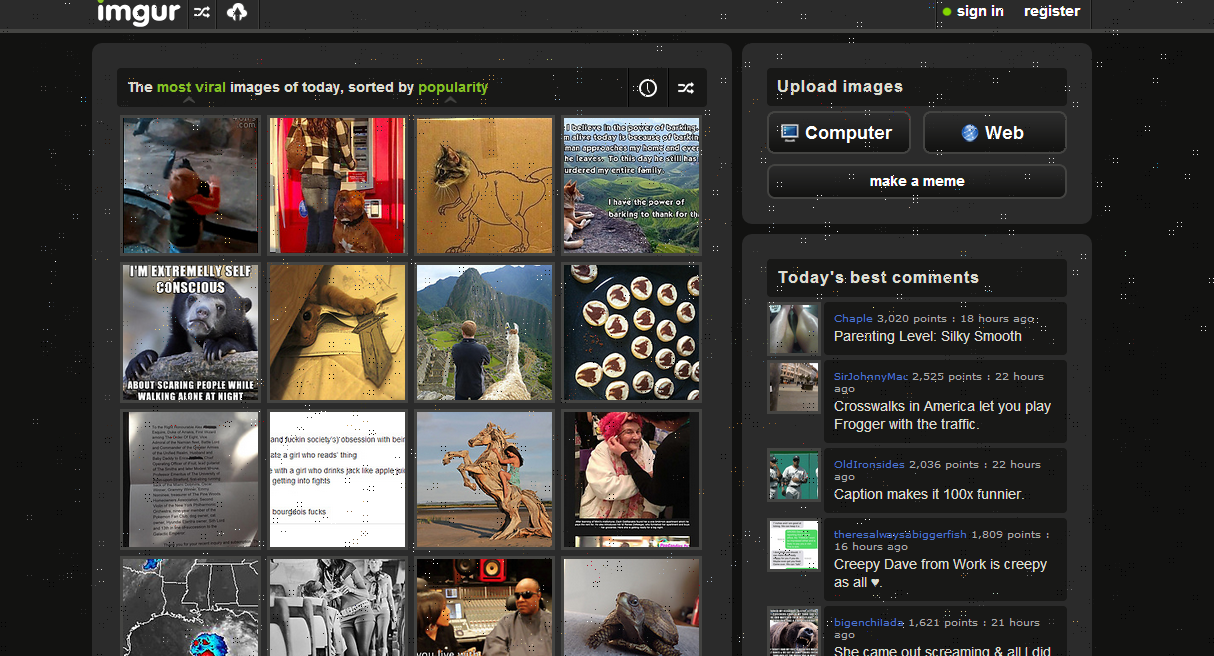Image resolution: width=1214 pixels, height=656 pixels.
Task: Upload images from Web
Action: coord(994,133)
